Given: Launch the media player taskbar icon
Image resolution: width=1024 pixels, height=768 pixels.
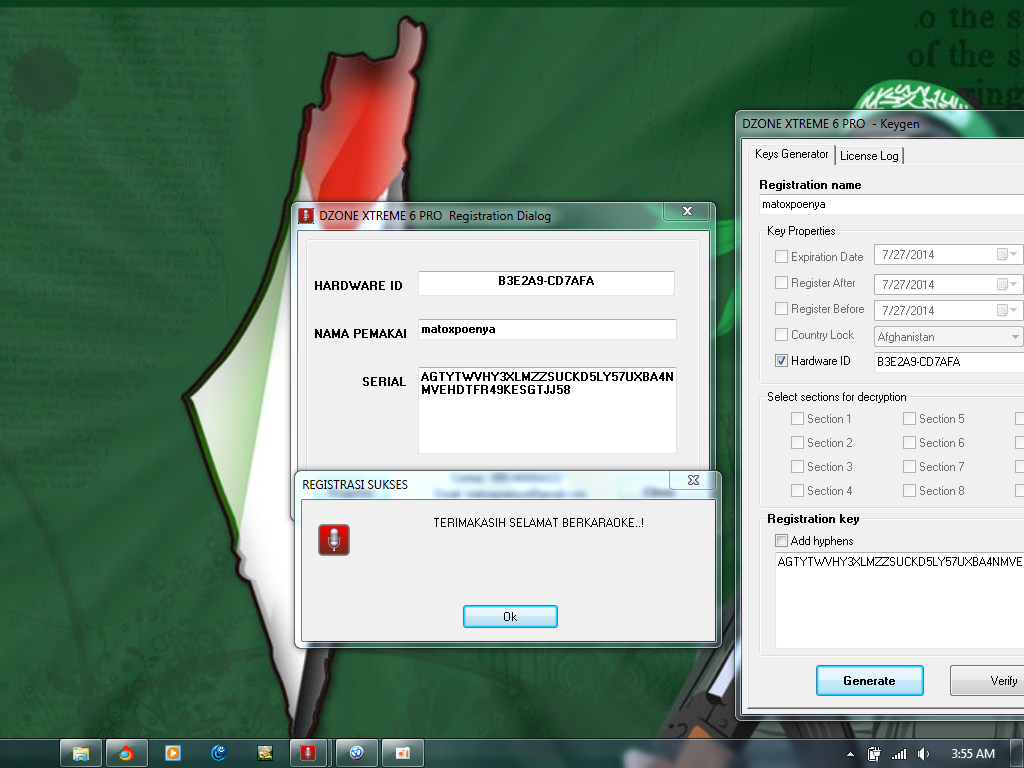Looking at the screenshot, I should tap(172, 754).
